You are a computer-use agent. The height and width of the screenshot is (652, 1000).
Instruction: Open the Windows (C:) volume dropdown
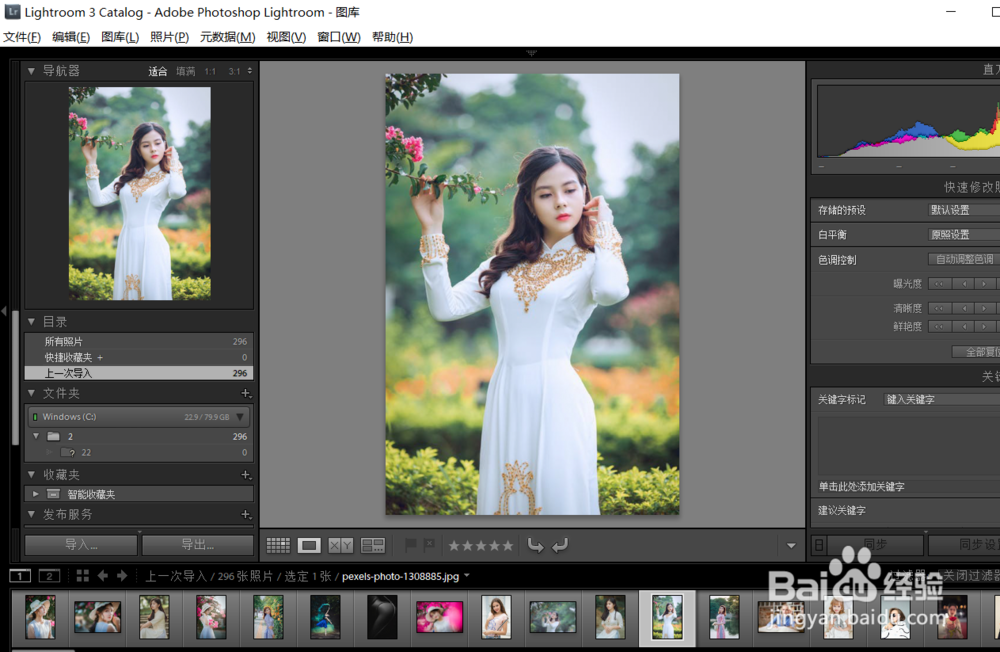tap(240, 417)
